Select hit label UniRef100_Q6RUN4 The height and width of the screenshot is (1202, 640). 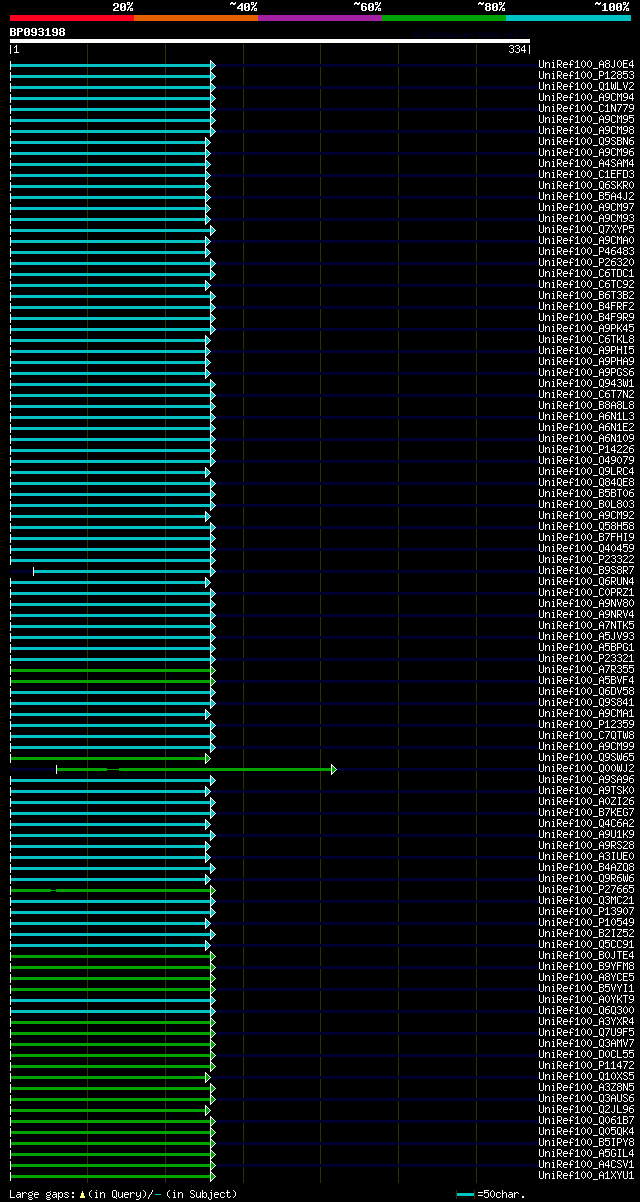[x=586, y=581]
